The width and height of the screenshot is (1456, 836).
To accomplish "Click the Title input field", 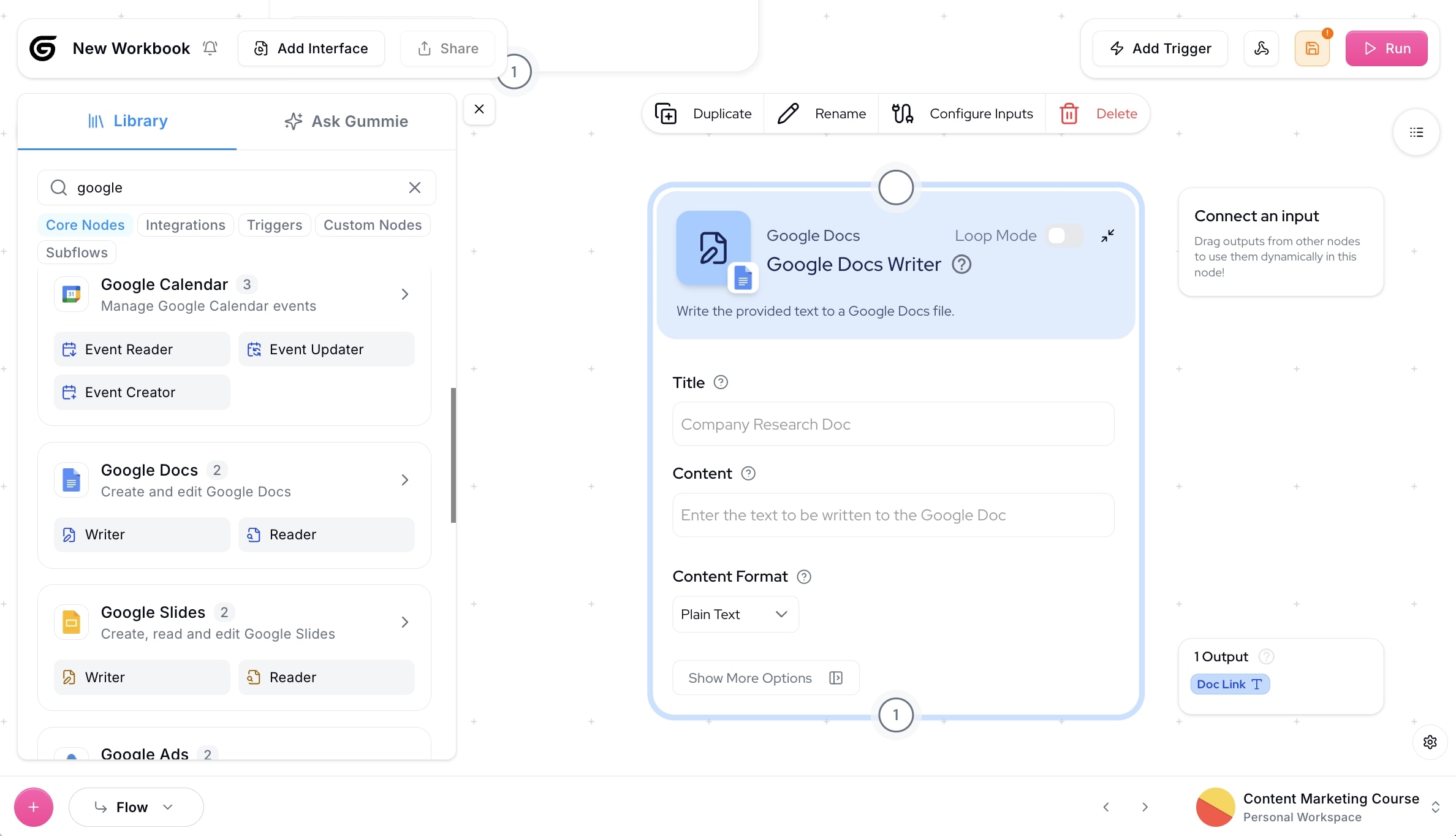I will tap(893, 425).
